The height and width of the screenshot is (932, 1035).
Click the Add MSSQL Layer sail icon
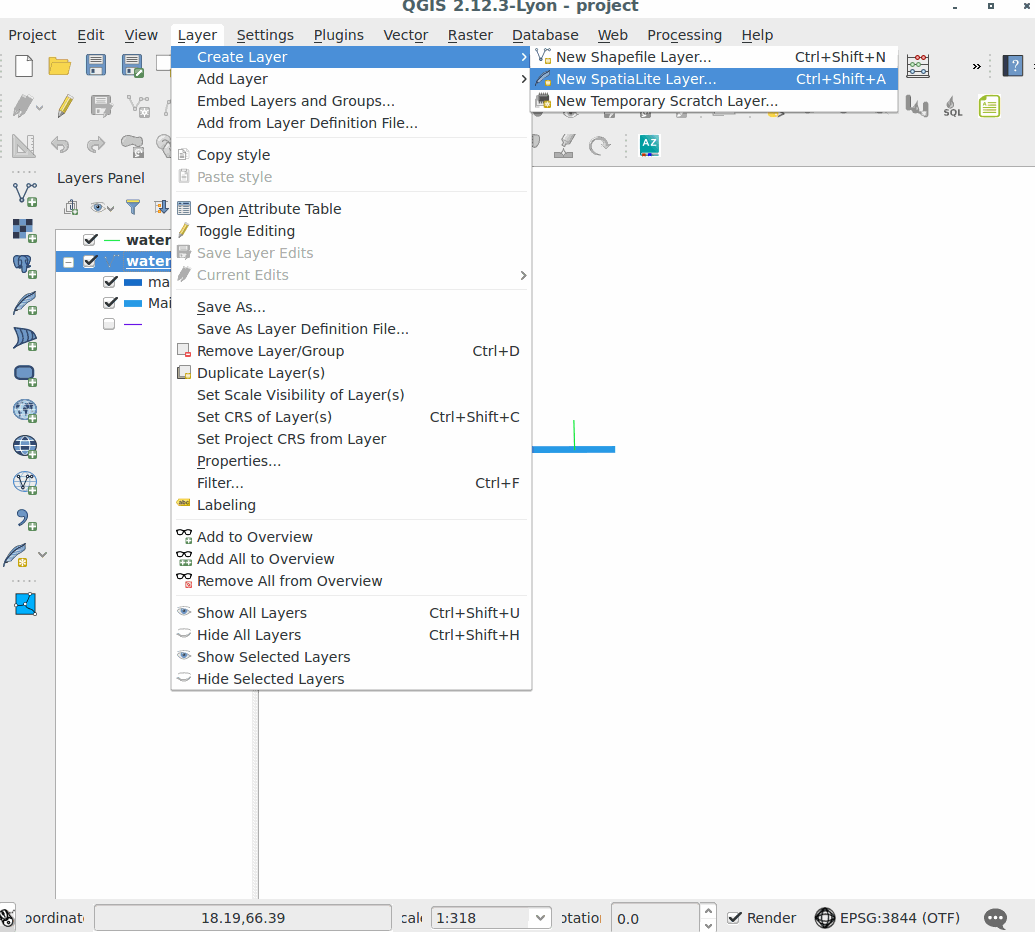click(x=25, y=339)
